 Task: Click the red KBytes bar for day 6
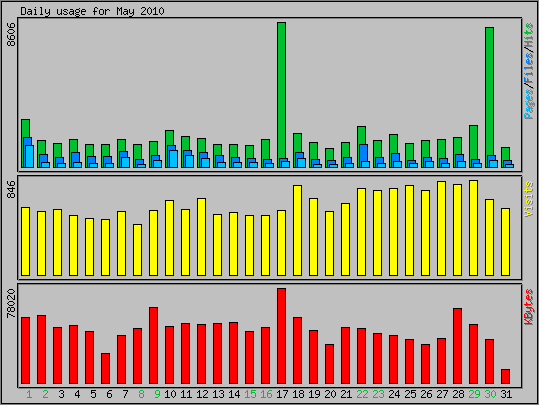(106, 368)
